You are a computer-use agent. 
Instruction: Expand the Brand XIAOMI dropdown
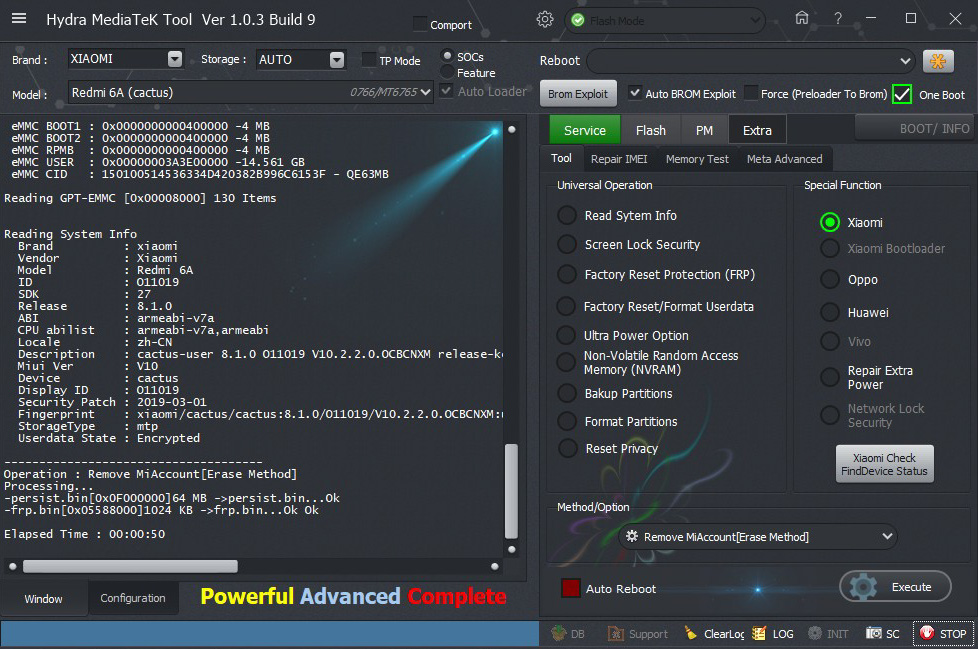[x=175, y=60]
